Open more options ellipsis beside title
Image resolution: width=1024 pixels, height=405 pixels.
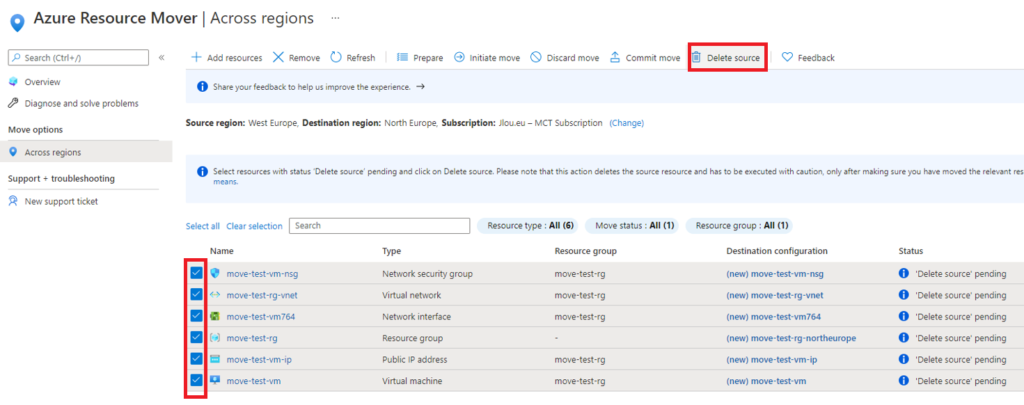335,18
